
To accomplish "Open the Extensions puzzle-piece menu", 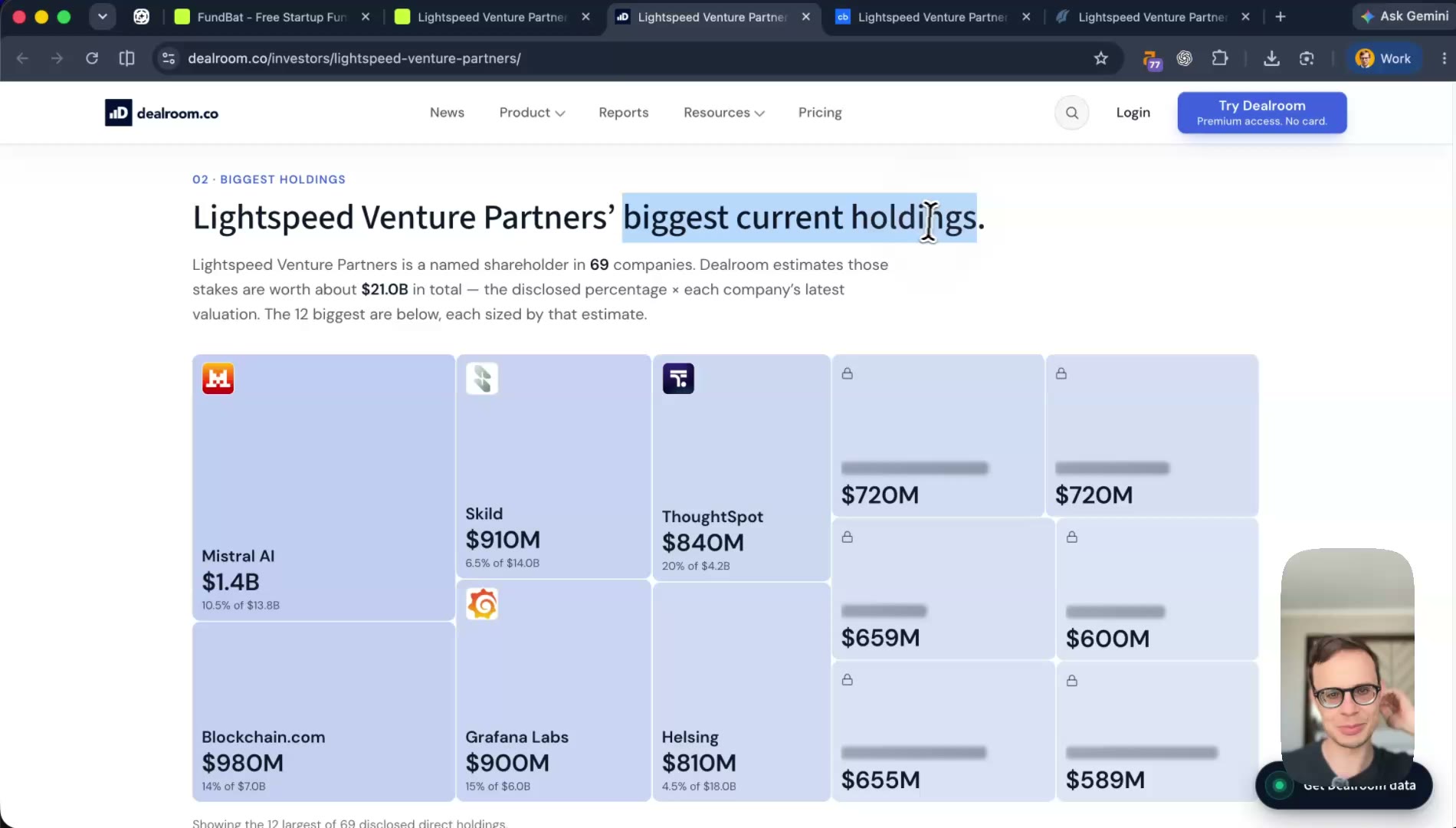I will (x=1220, y=58).
